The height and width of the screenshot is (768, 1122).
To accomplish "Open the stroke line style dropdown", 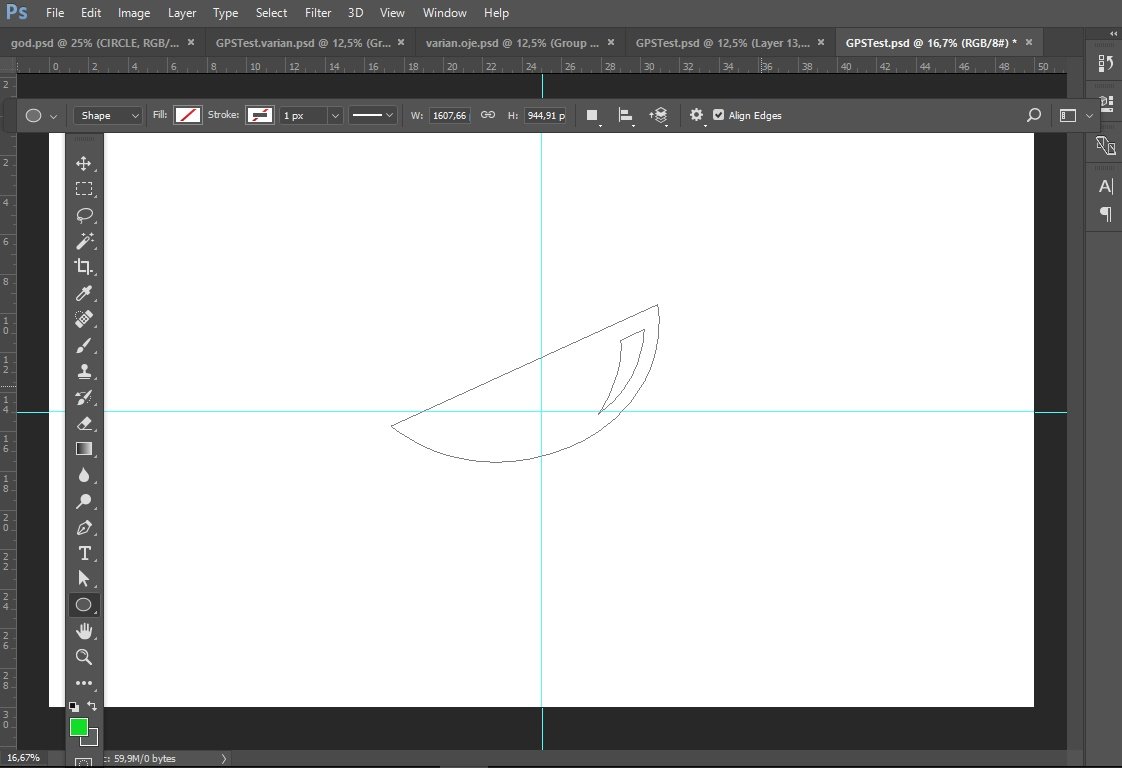I will (x=373, y=115).
